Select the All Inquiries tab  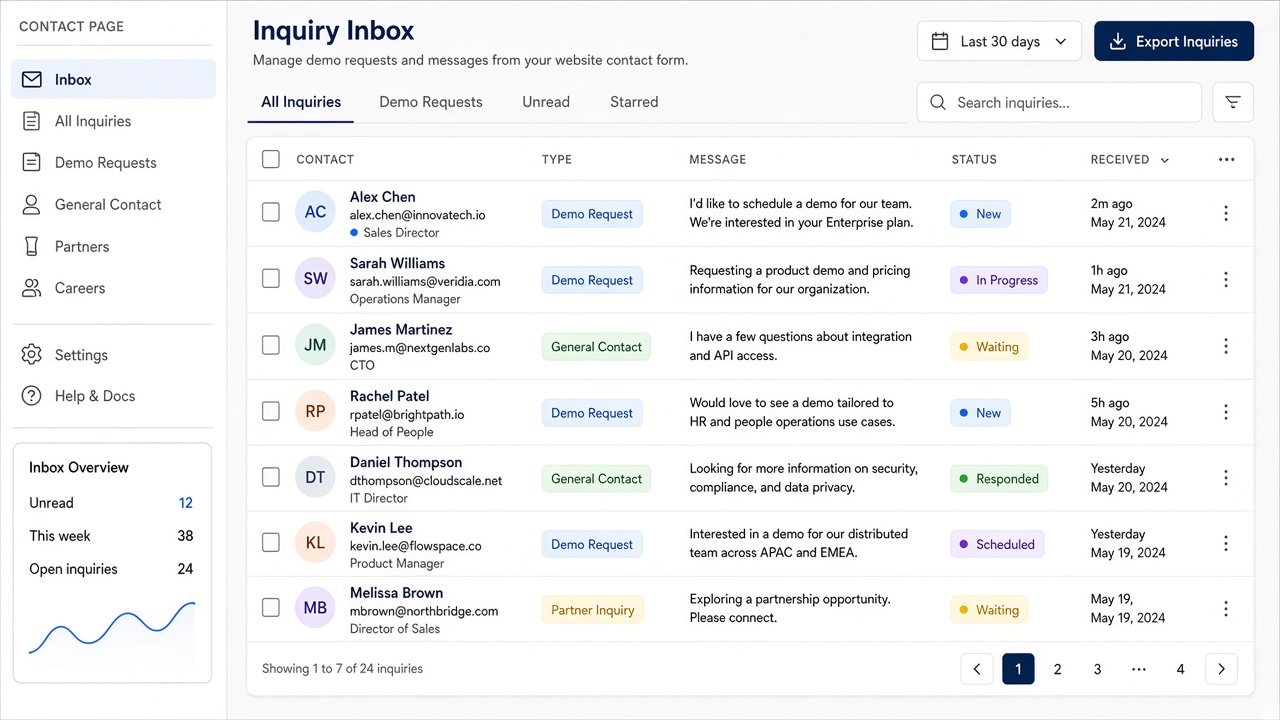click(301, 102)
